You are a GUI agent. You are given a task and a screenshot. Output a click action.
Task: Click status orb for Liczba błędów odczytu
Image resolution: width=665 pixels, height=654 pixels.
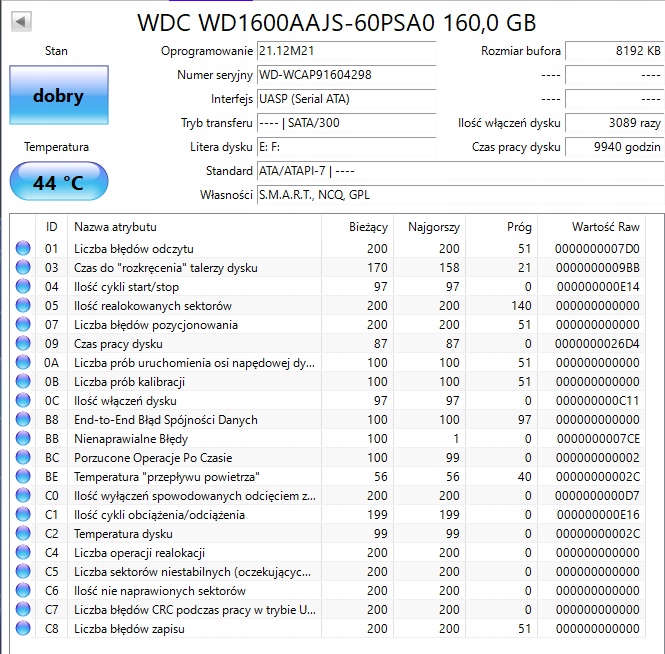tap(23, 249)
